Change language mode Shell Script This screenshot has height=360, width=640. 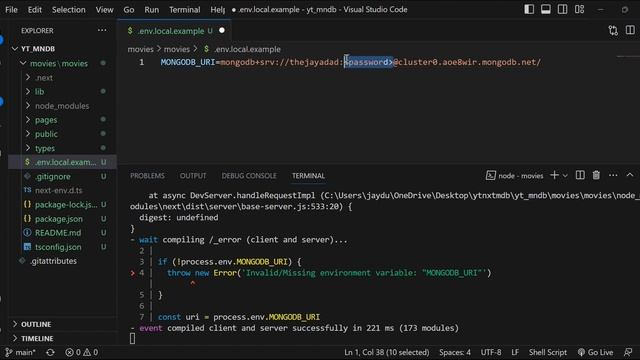(548, 352)
